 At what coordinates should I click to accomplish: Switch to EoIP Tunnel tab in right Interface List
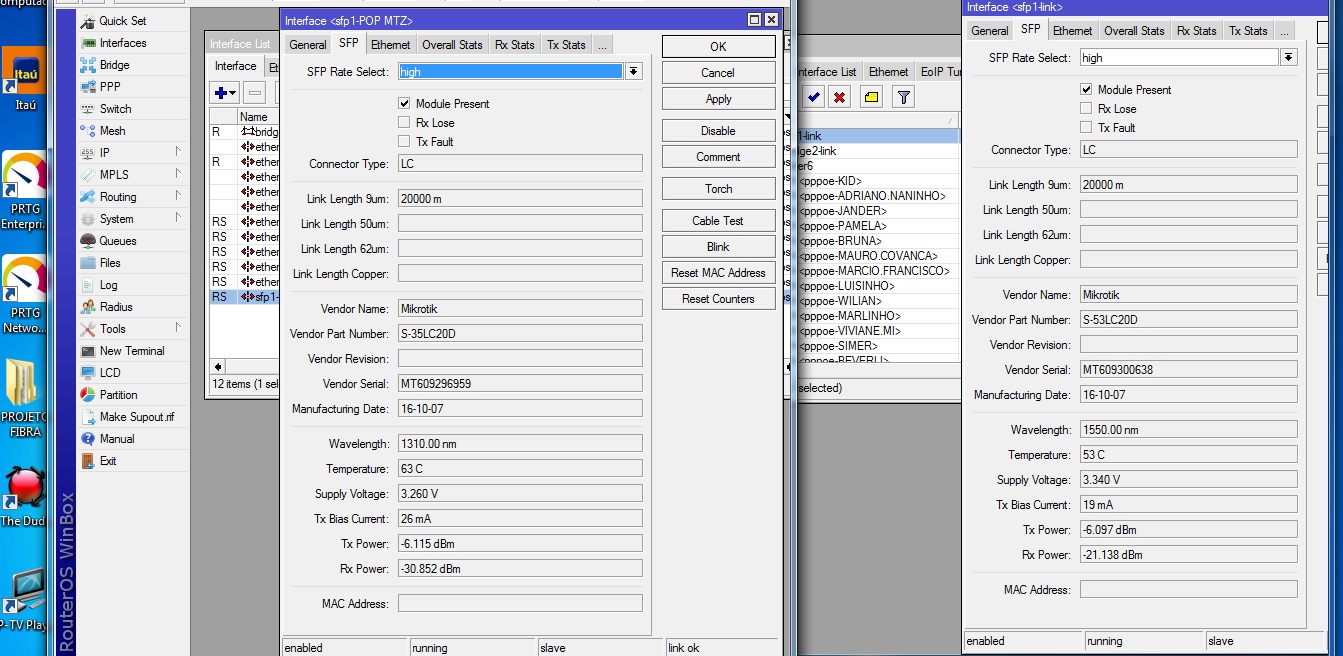940,72
